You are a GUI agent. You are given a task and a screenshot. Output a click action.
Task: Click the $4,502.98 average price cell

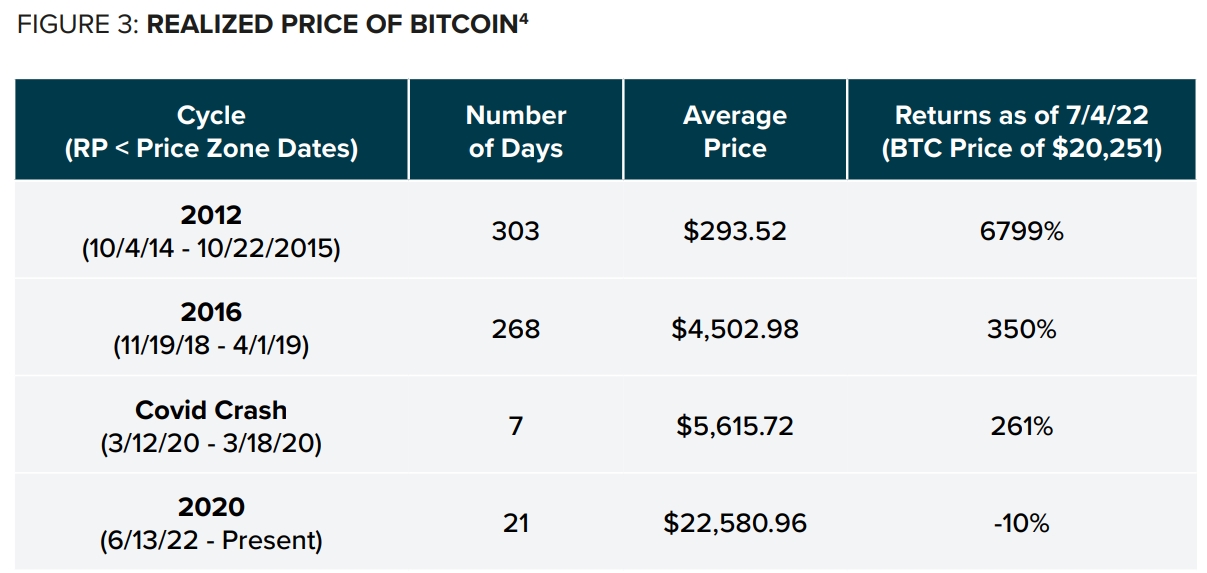tap(735, 328)
